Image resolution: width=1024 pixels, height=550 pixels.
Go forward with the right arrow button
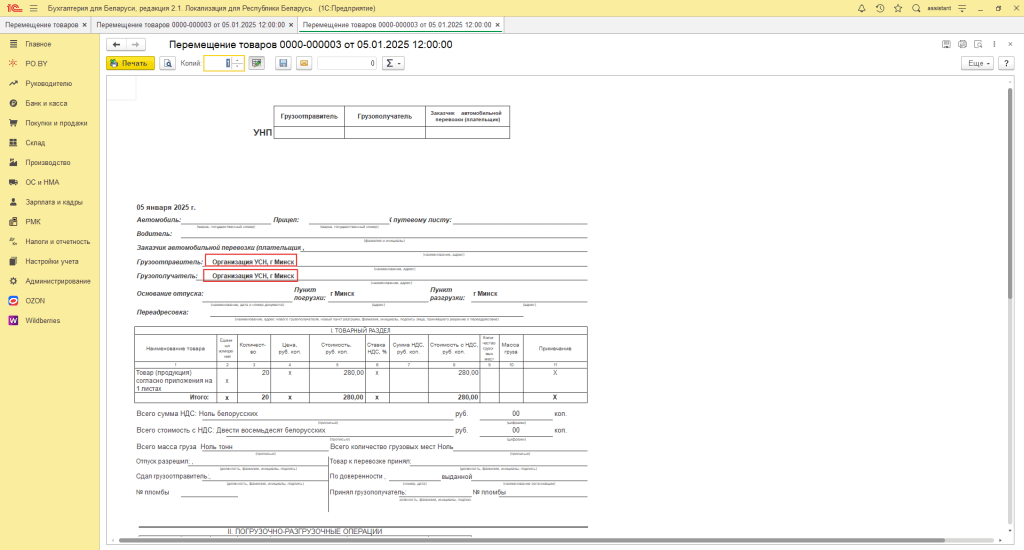(x=135, y=44)
